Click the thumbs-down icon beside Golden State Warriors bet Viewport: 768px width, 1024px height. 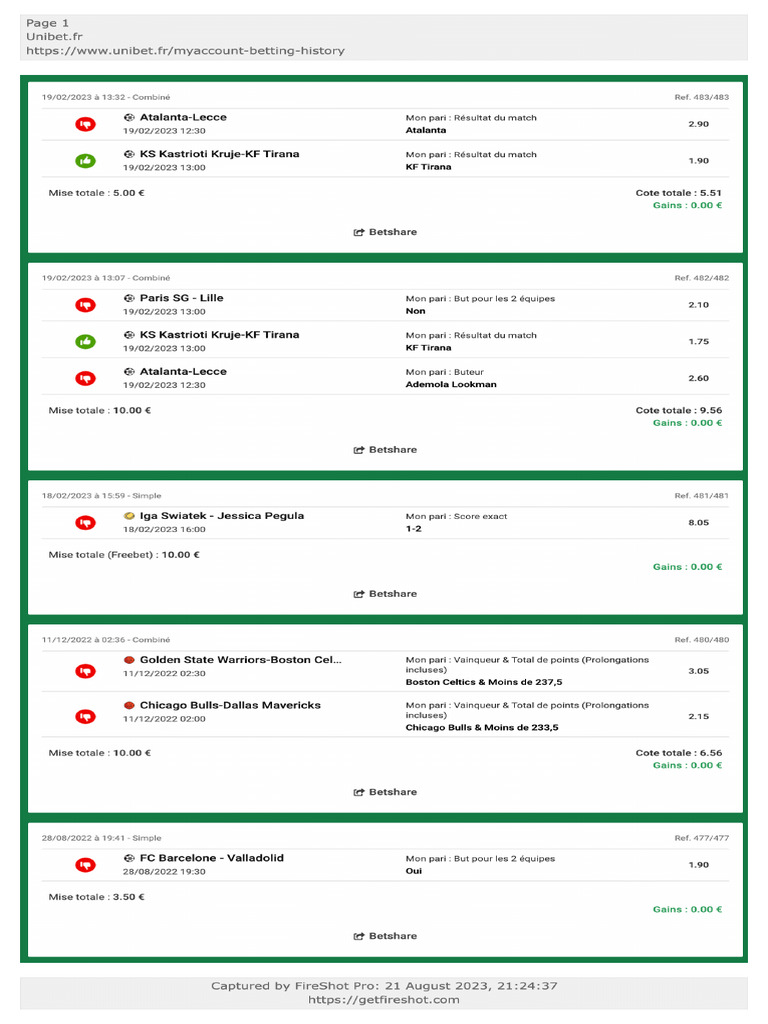coord(86,671)
